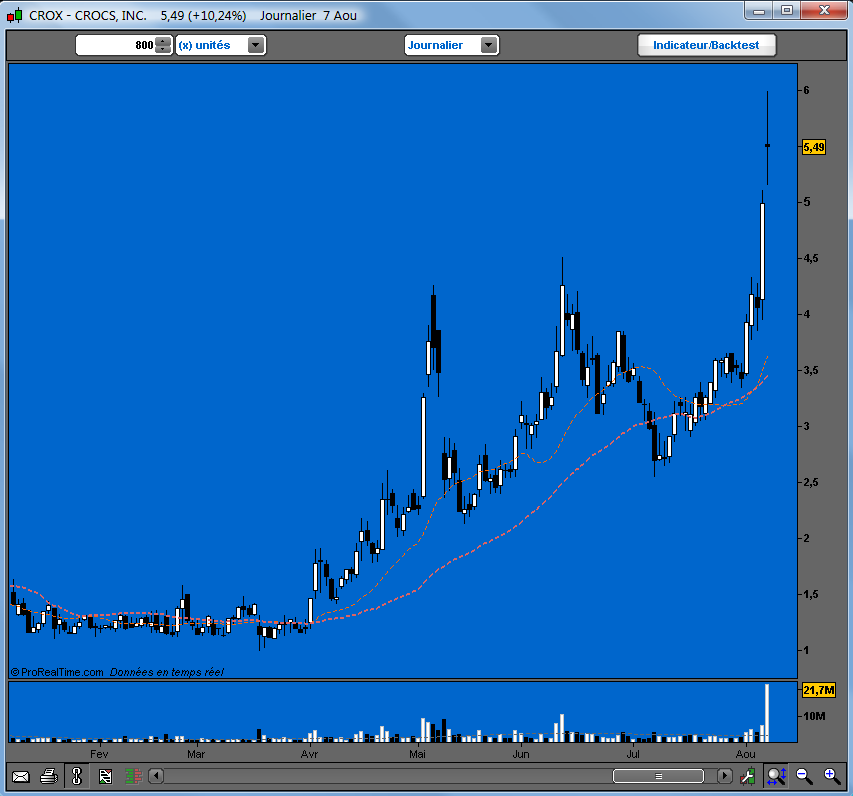Zoom out with the minus magnifier
853x796 pixels.
coord(804,776)
